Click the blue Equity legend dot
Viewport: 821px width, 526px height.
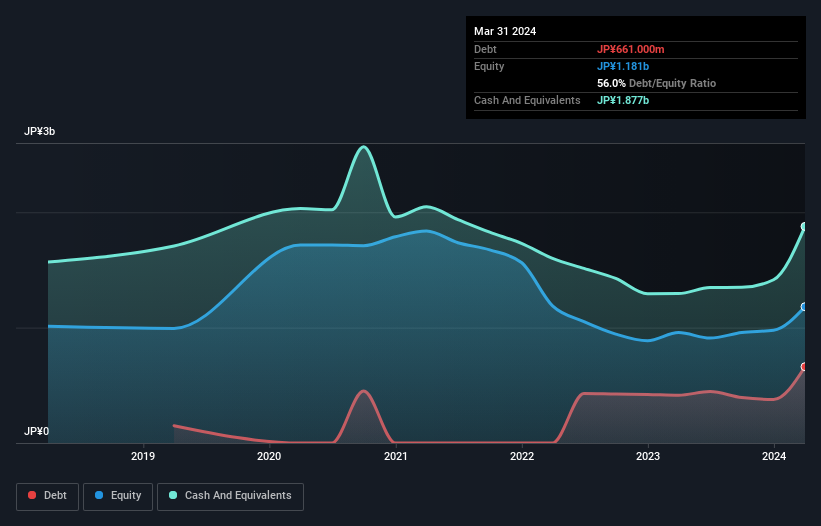pos(99,495)
